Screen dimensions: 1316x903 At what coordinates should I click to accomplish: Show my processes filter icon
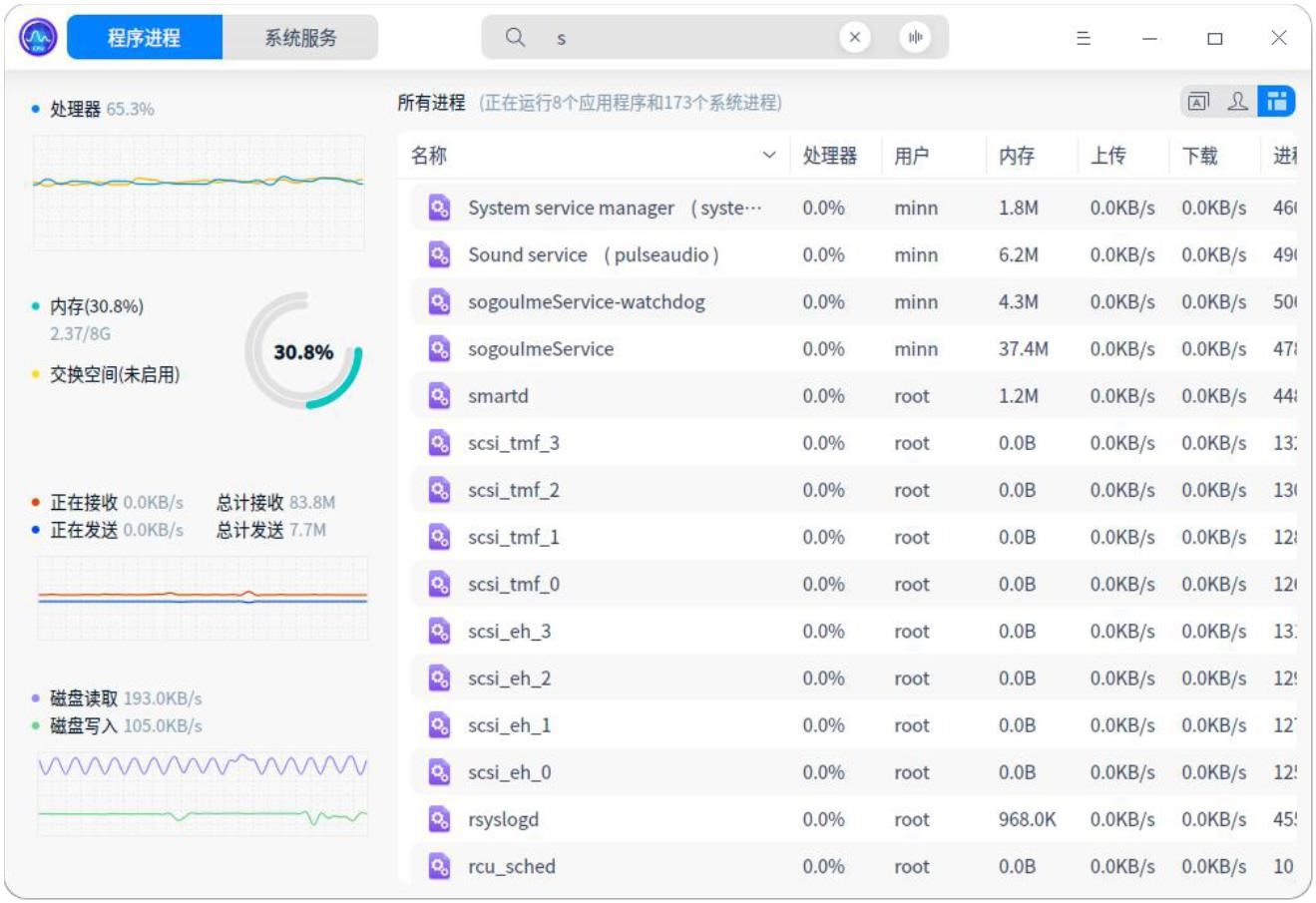point(1237,101)
